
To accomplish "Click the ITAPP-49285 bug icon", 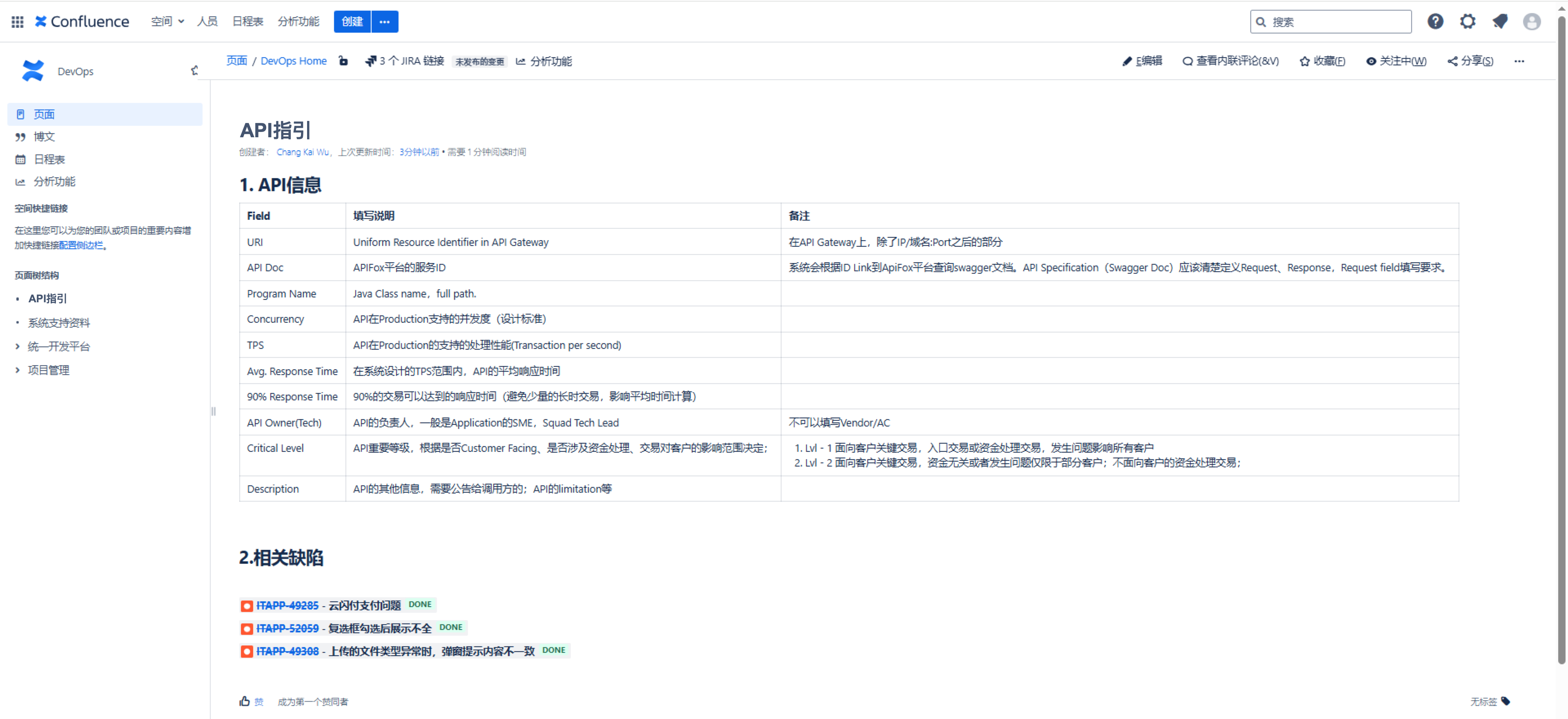I will (x=247, y=606).
